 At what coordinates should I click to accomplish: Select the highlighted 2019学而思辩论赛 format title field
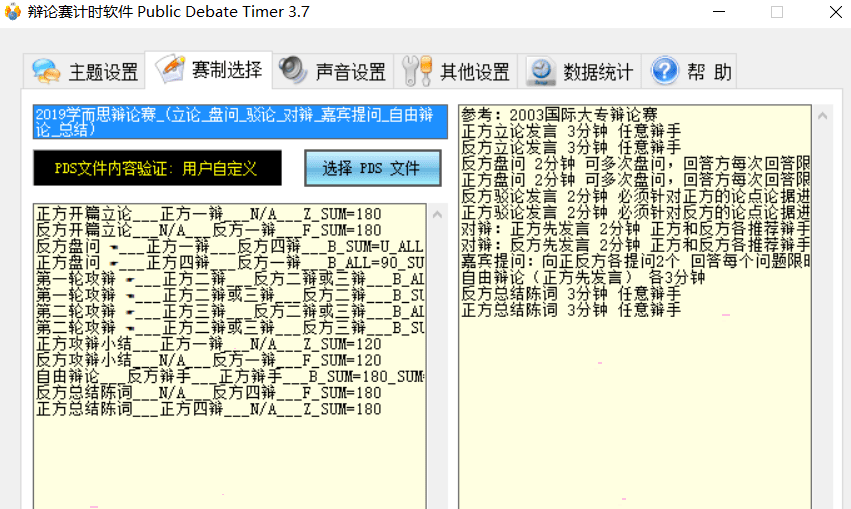[240, 122]
